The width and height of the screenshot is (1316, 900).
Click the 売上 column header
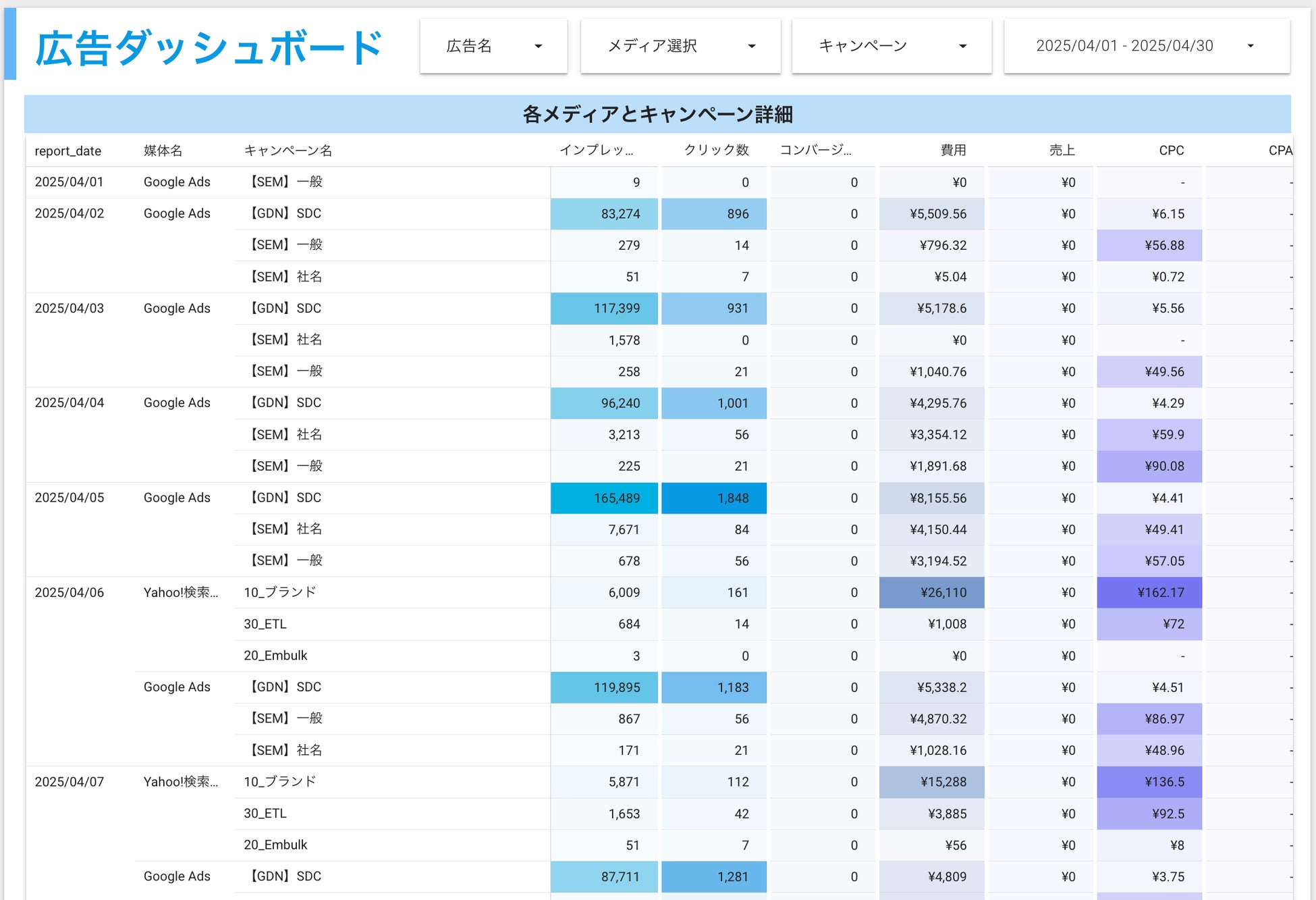click(x=1062, y=150)
